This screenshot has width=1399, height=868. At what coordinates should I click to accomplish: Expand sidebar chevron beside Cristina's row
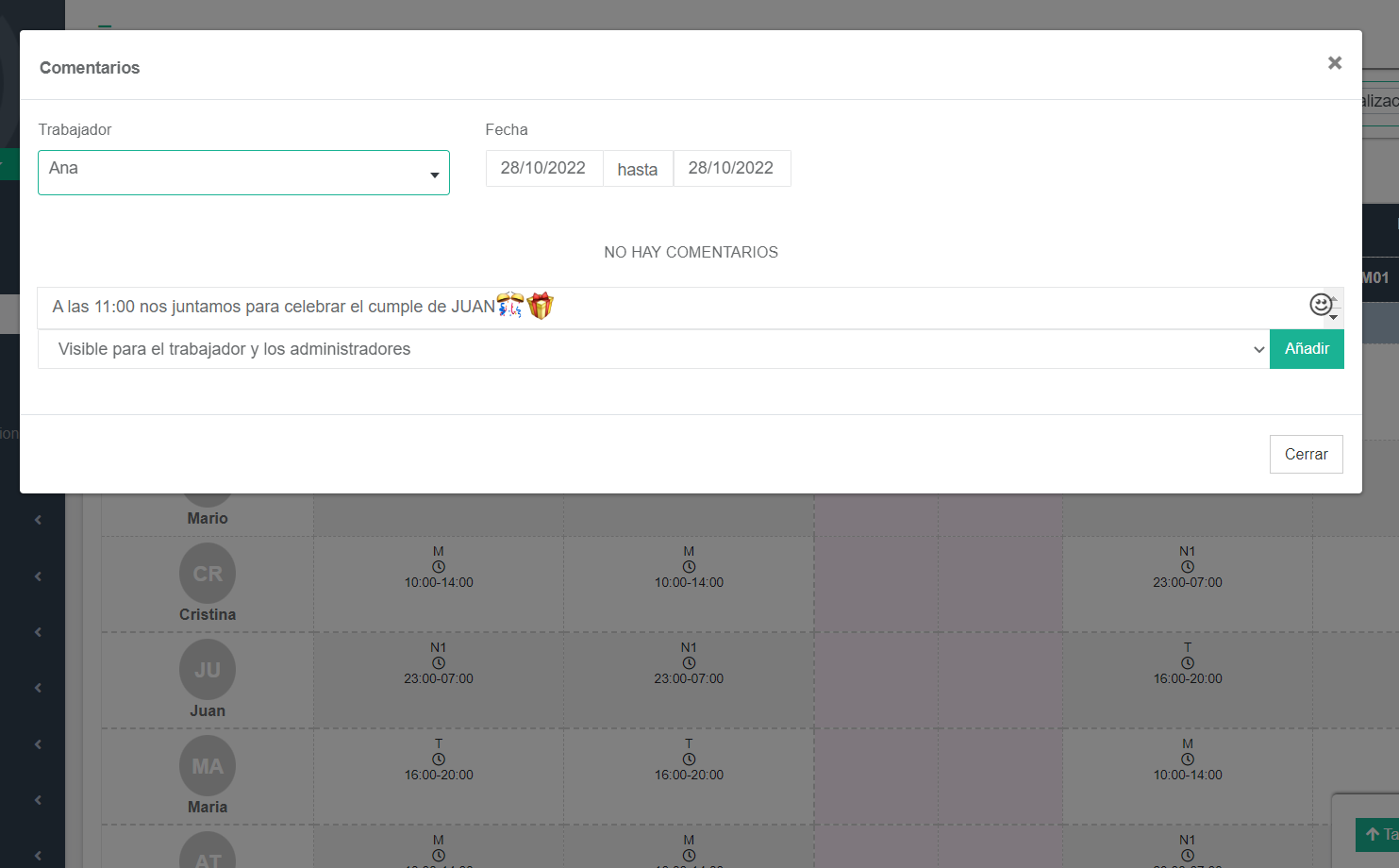(38, 576)
